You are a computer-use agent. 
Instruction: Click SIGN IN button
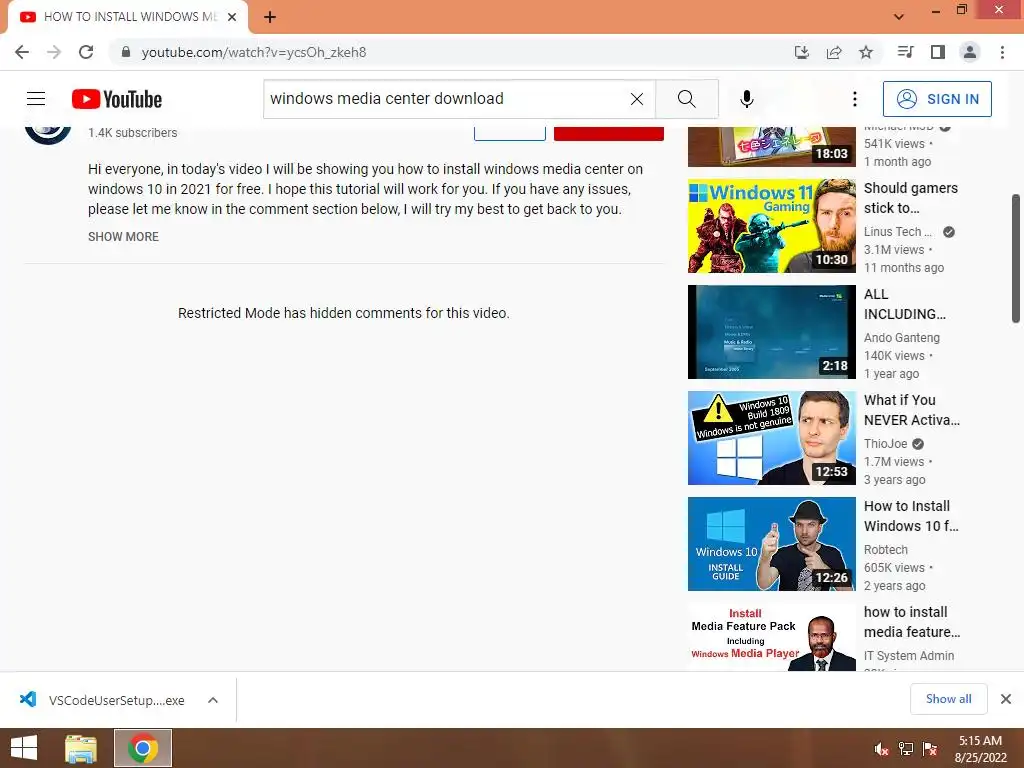point(937,99)
